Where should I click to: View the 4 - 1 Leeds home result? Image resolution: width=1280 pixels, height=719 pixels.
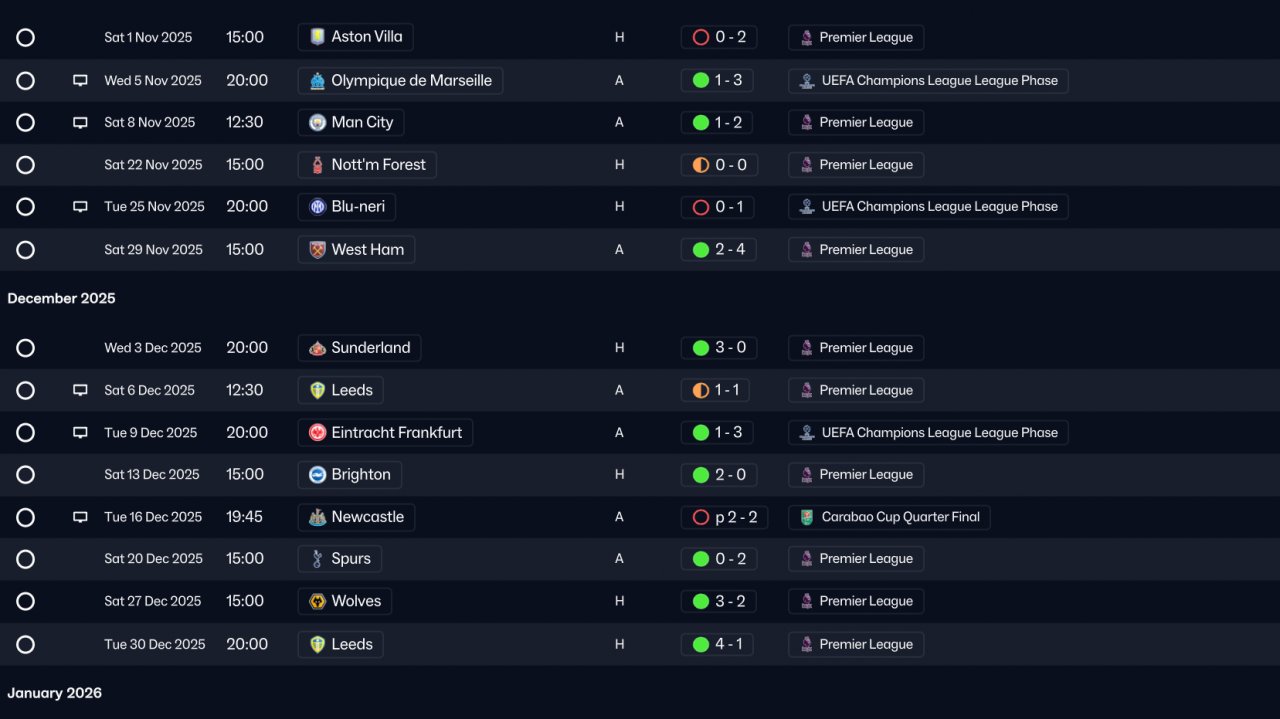pos(717,644)
